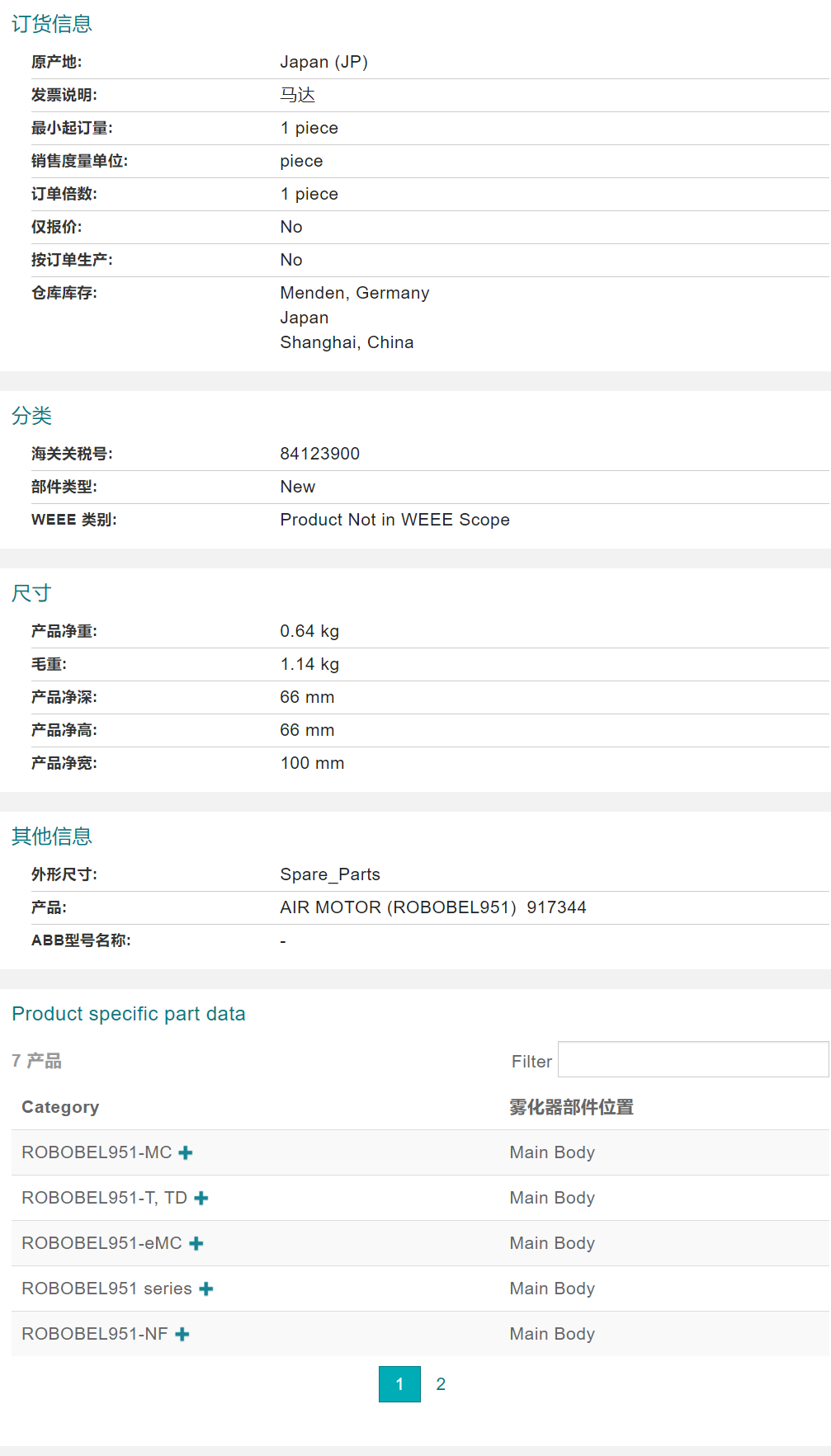Click the 分类 section heading
This screenshot has width=831, height=1456.
coord(32,416)
